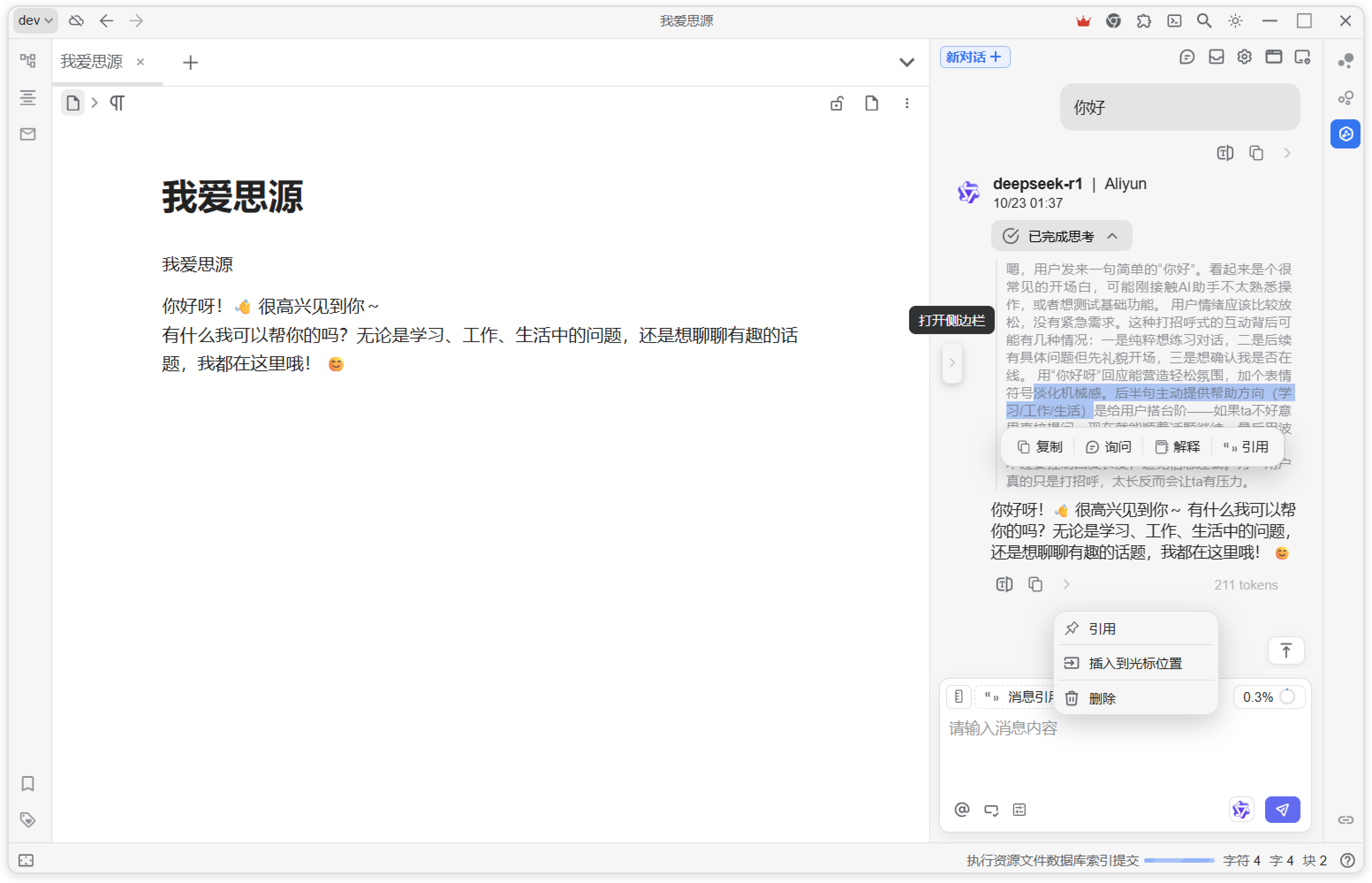Open the dev workspace dropdown
The image size is (1372, 883).
click(x=35, y=21)
